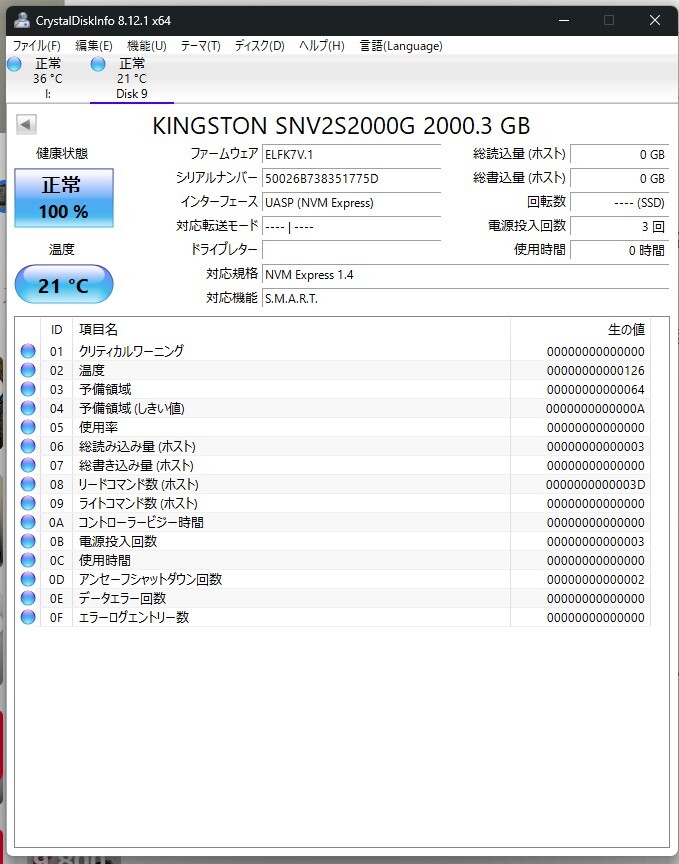Click the serial number field 50026B738351775D
Screen dimensions: 679x864
click(x=352, y=179)
